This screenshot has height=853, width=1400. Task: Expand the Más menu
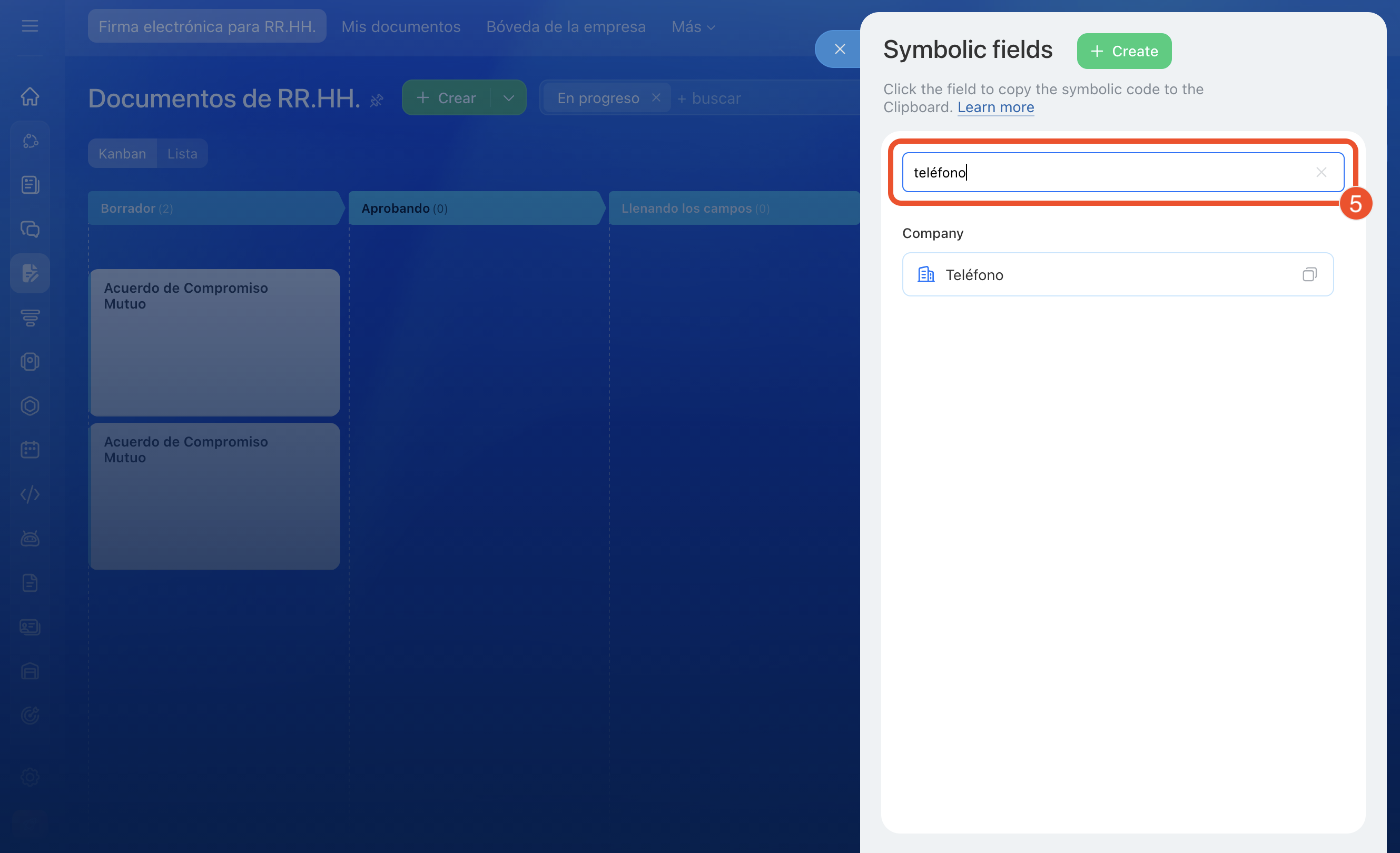click(693, 27)
